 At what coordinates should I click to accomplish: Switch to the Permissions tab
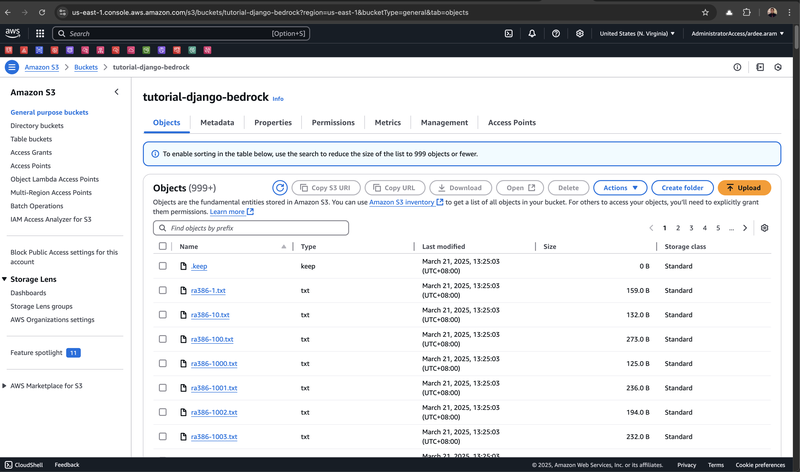click(x=333, y=122)
